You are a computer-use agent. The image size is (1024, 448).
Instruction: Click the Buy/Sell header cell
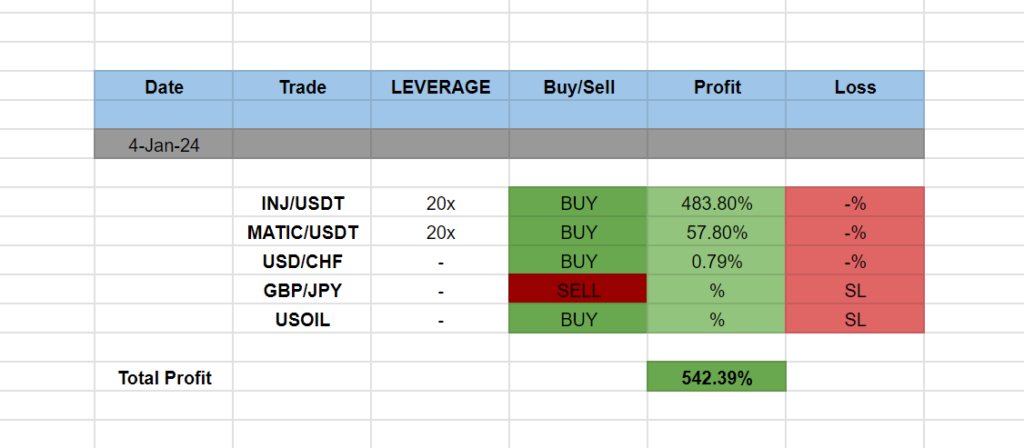578,87
